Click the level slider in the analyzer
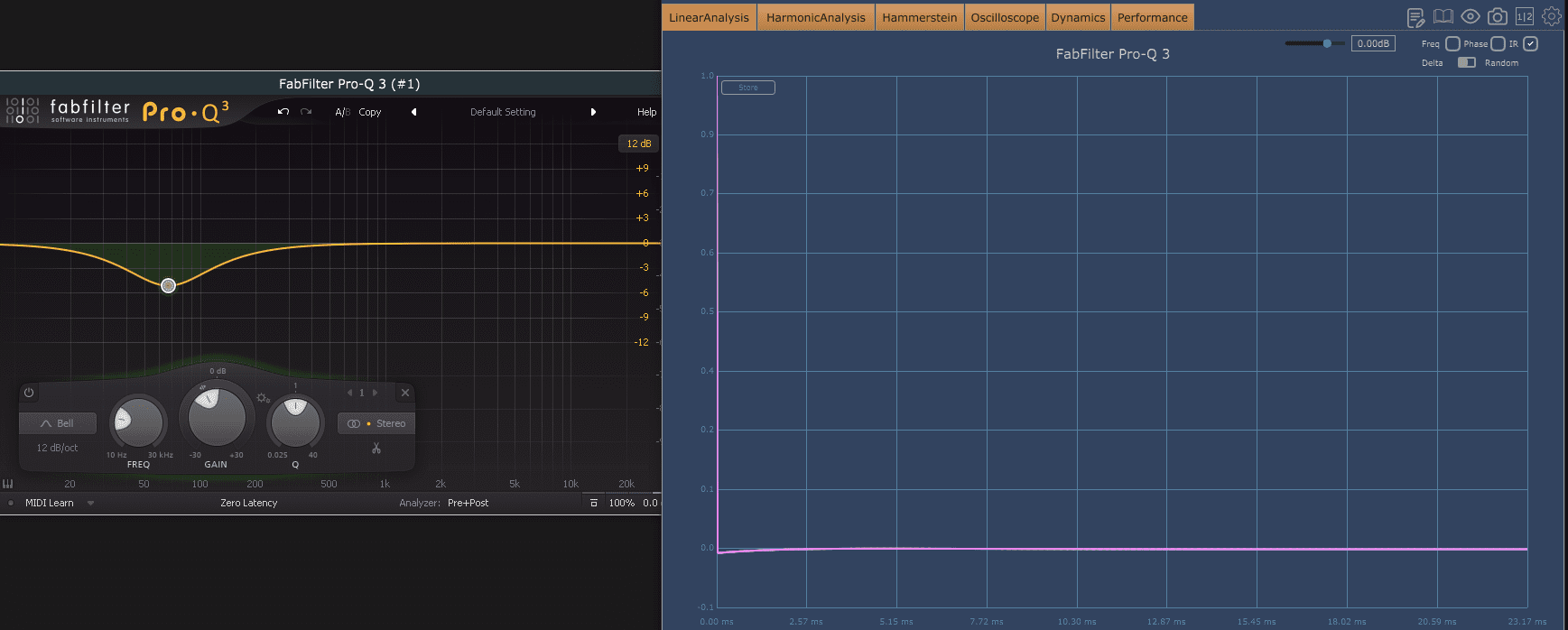1568x630 pixels. (x=1315, y=43)
